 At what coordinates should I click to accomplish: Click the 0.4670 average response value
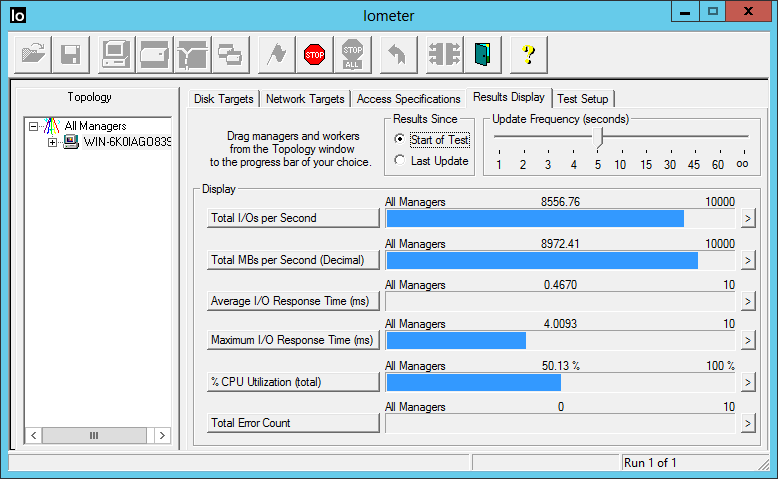coord(560,285)
